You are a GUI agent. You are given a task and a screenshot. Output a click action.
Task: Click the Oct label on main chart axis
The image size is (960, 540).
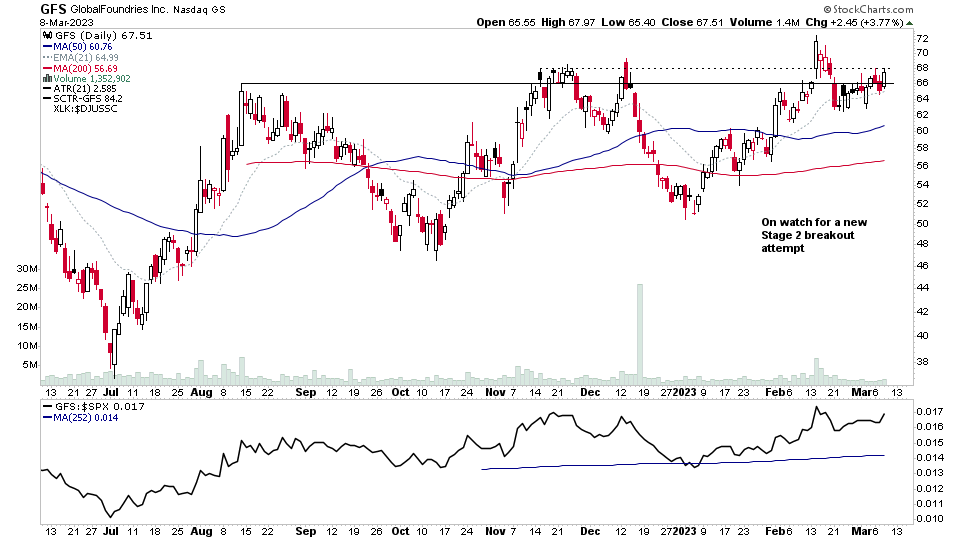400,392
